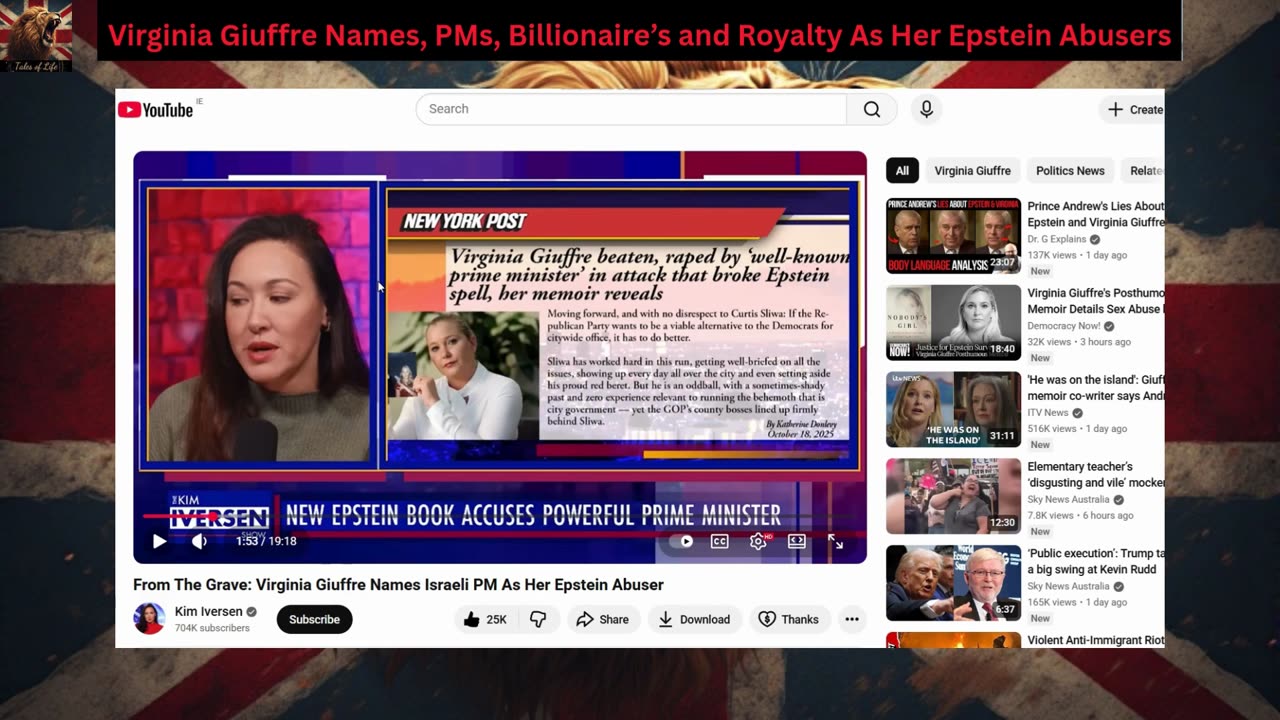The image size is (1280, 720).
Task: Share the video
Action: click(x=603, y=619)
